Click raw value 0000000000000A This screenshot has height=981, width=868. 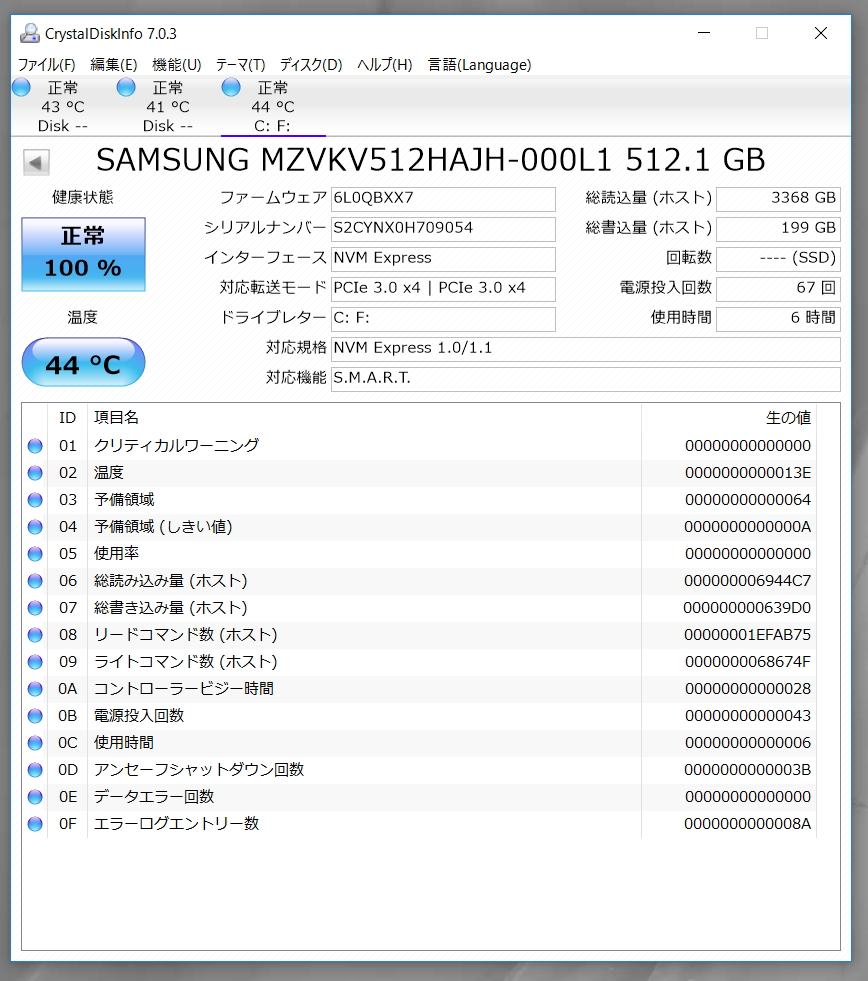click(748, 527)
